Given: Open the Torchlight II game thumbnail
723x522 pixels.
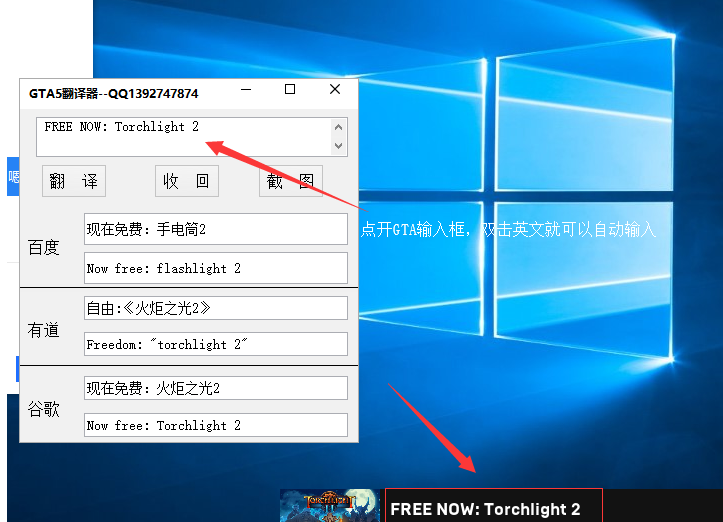Looking at the screenshot, I should click(x=330, y=506).
